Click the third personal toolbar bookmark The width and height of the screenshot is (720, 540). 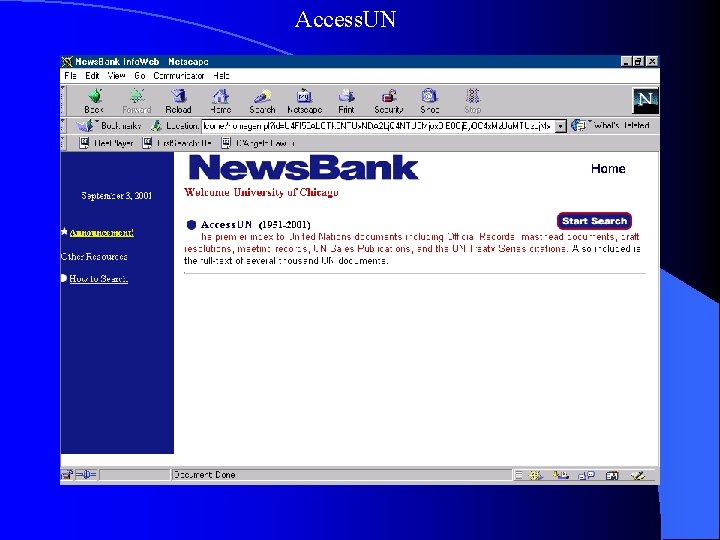point(258,143)
